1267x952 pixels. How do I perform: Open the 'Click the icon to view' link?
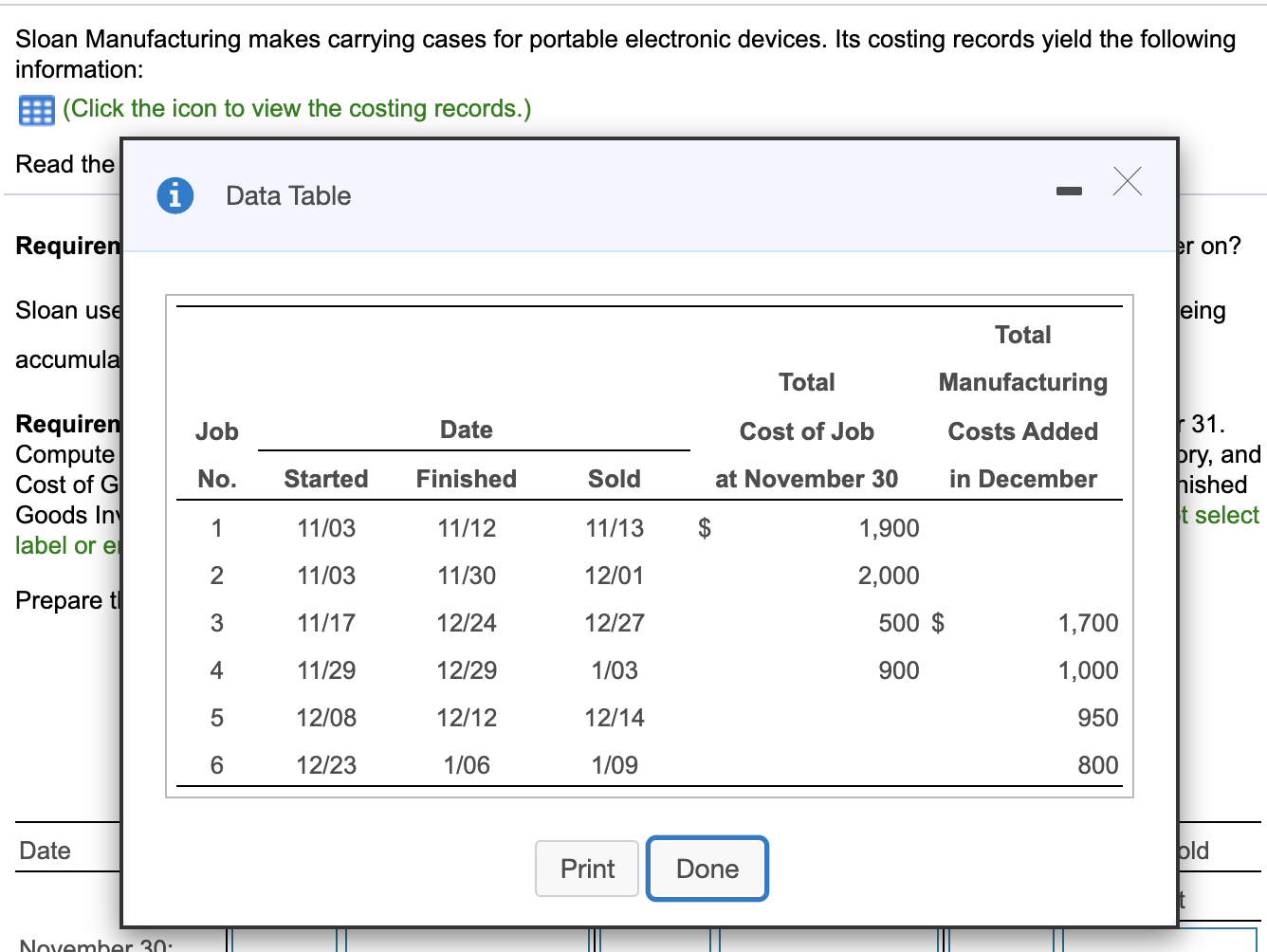pyautogui.click(x=297, y=108)
